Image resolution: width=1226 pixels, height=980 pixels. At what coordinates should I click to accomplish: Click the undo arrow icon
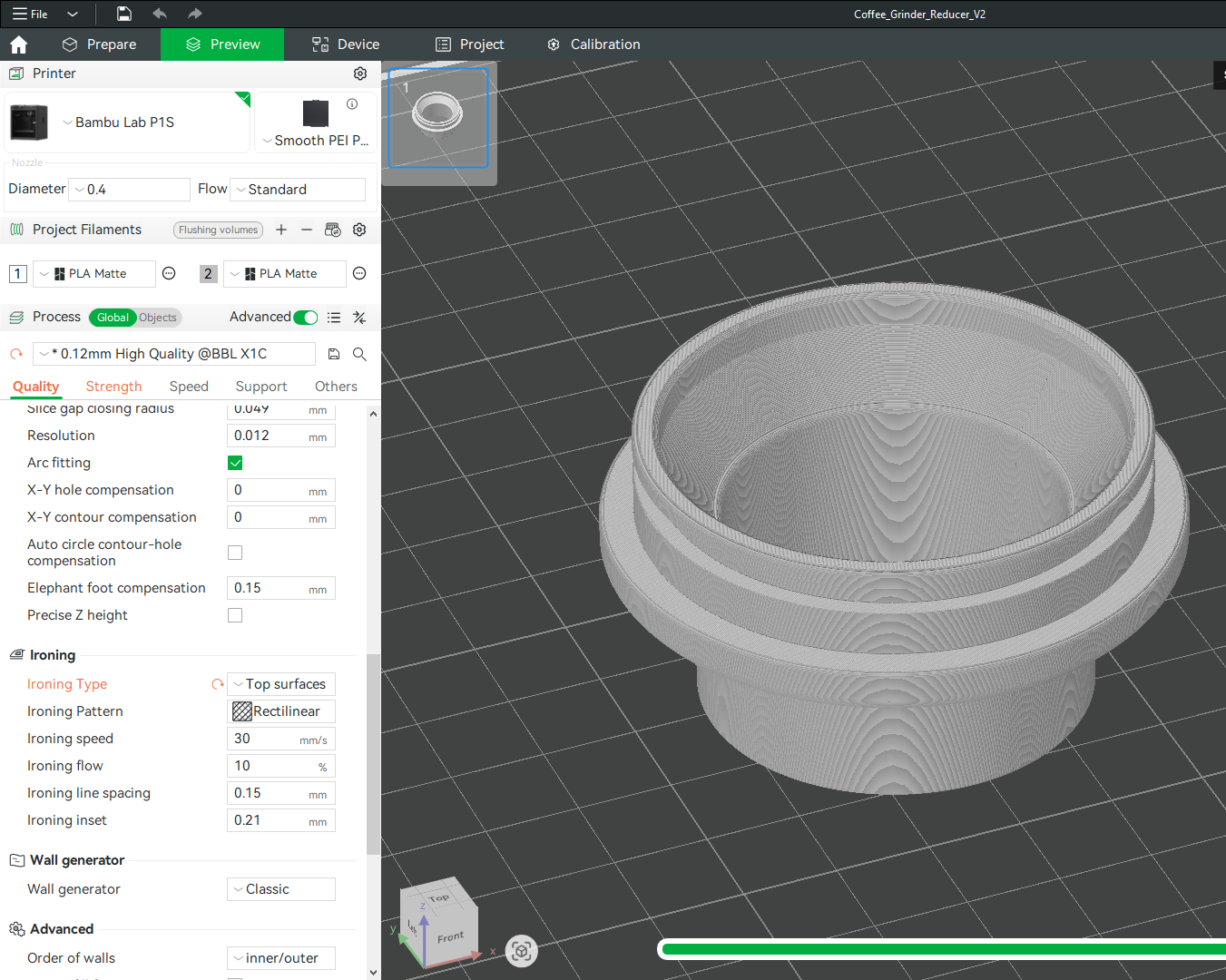coord(160,14)
